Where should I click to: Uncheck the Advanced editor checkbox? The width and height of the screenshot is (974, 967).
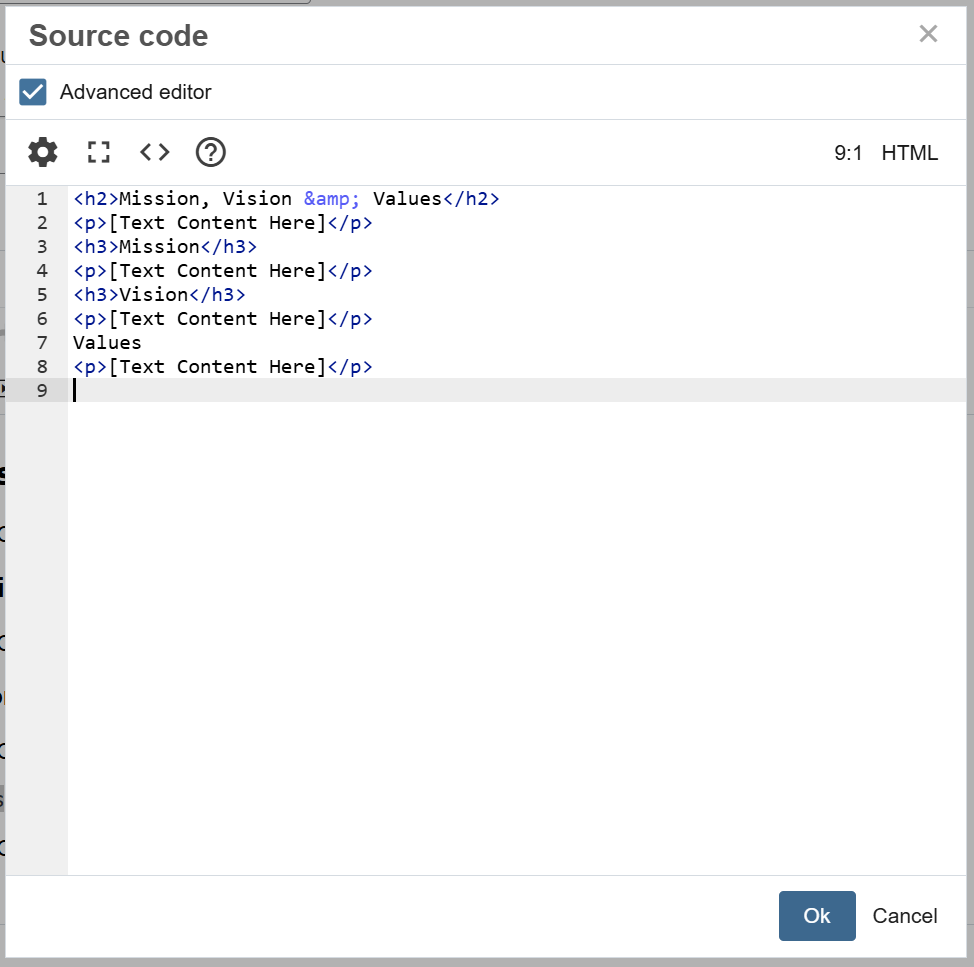(x=33, y=92)
